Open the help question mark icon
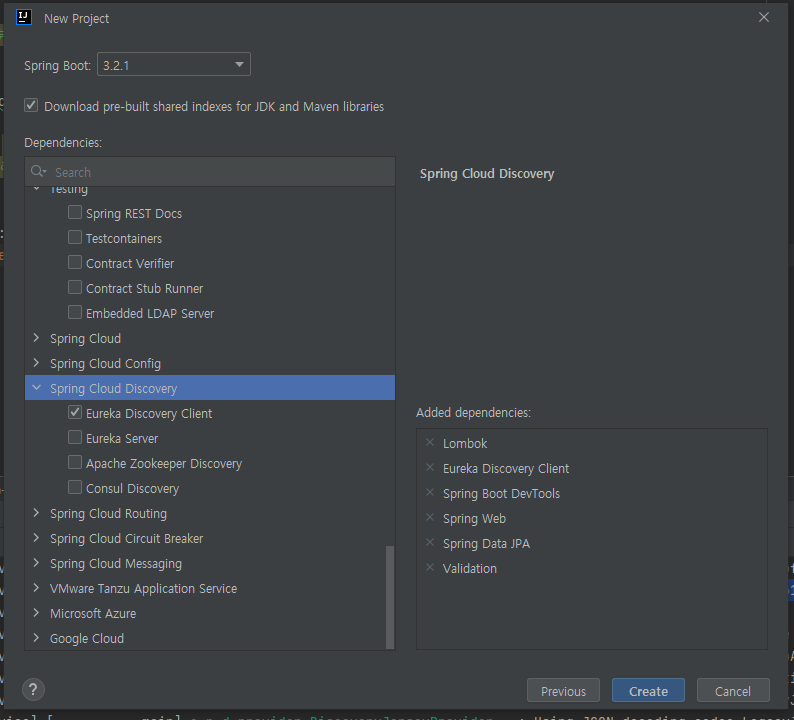794x720 pixels. point(33,689)
